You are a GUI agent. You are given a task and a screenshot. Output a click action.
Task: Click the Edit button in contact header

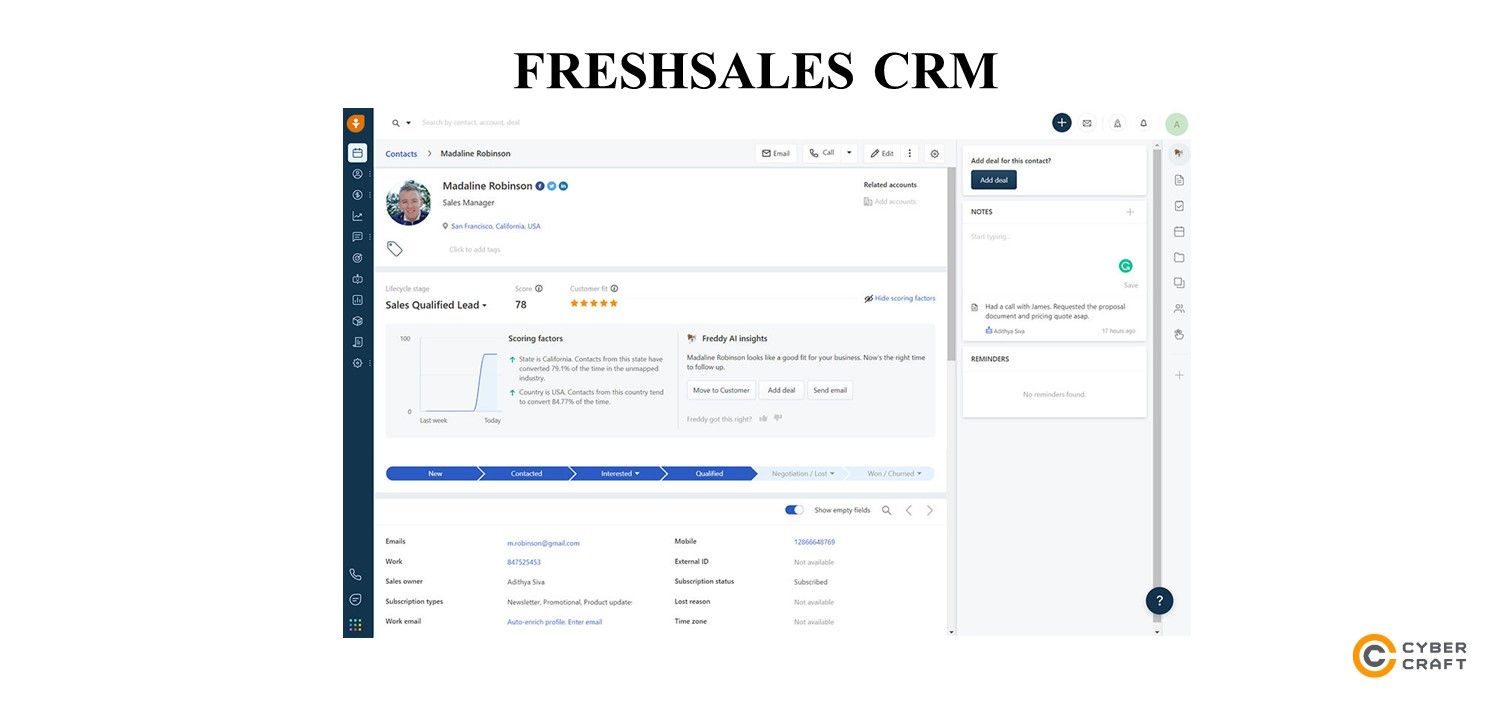882,153
